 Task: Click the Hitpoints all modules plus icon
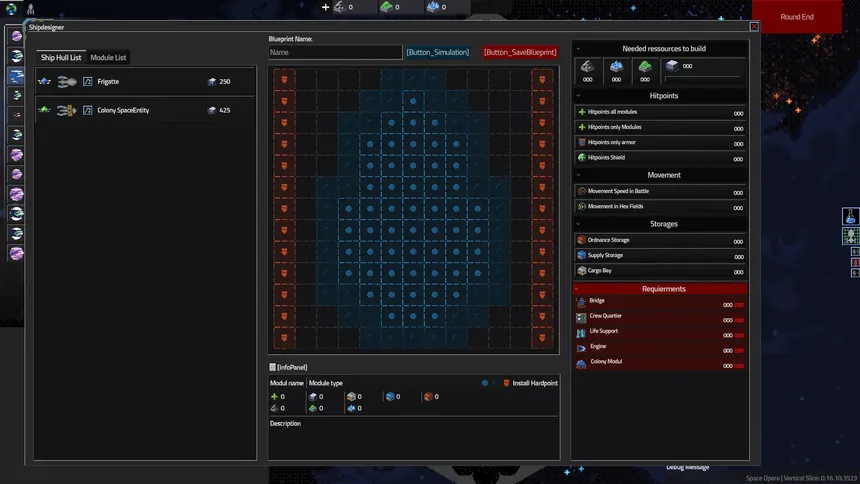point(581,112)
